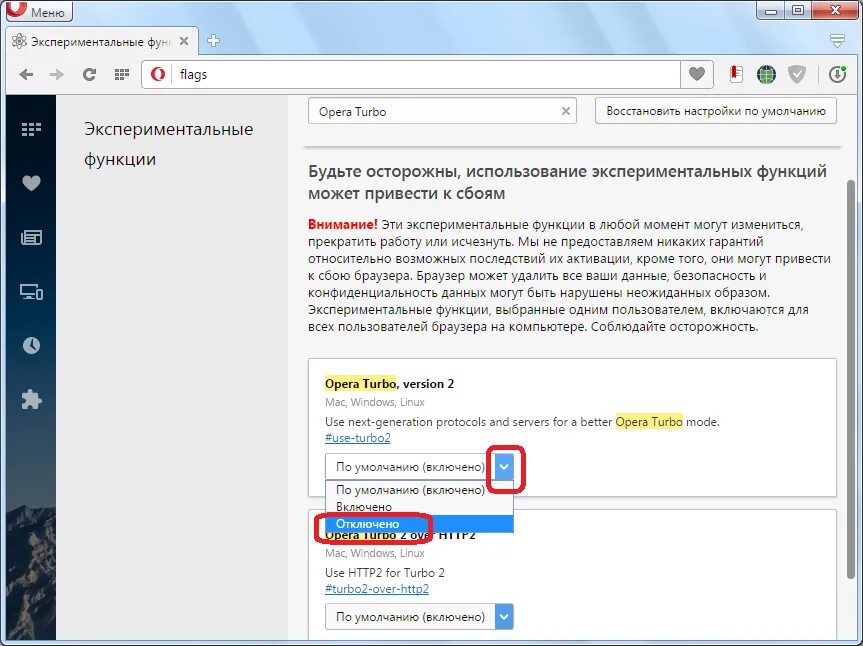
Task: Click the Opera Turbo, version 2 heading
Action: pyautogui.click(x=389, y=384)
